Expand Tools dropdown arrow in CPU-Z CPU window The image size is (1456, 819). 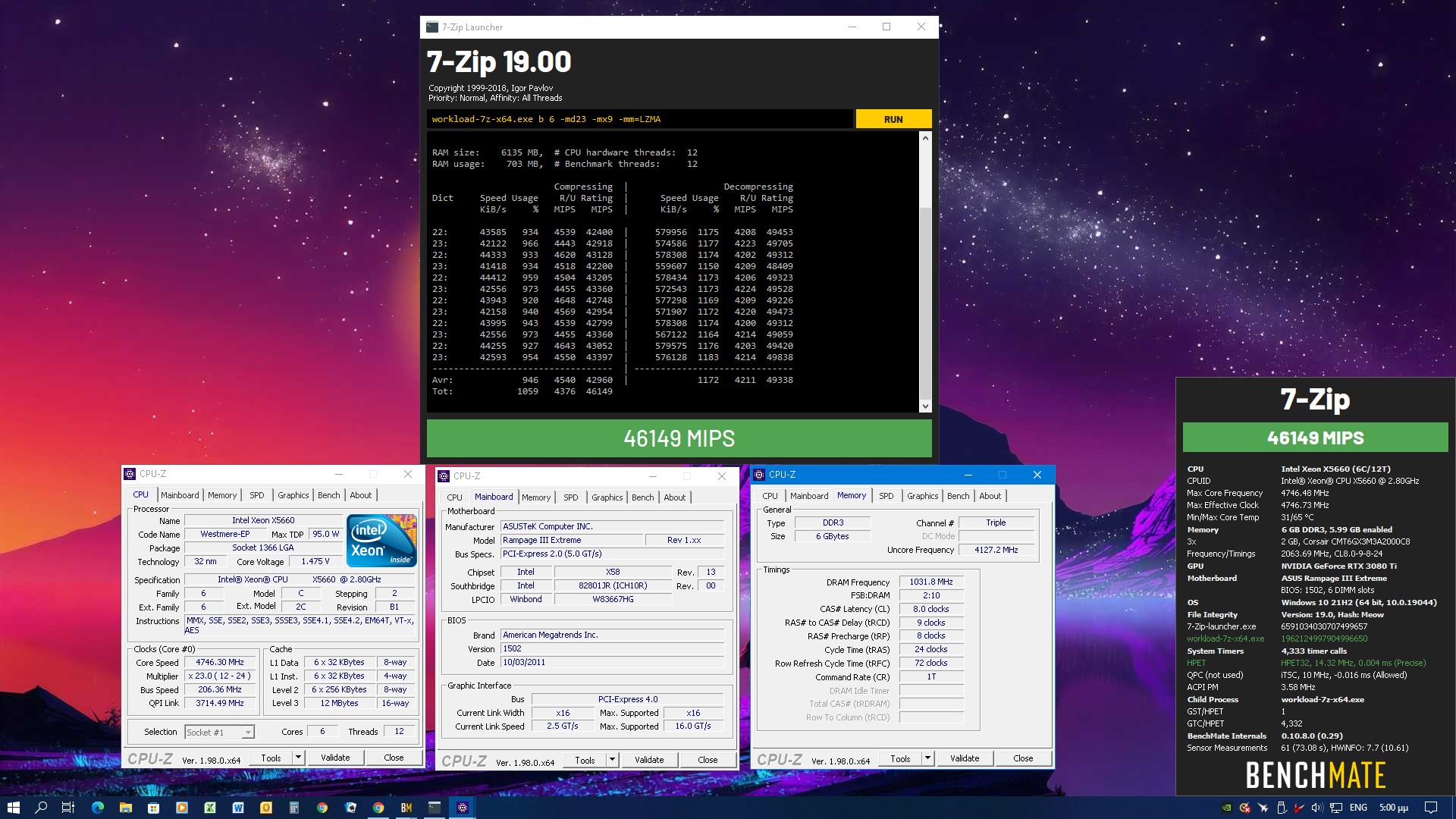coord(298,758)
